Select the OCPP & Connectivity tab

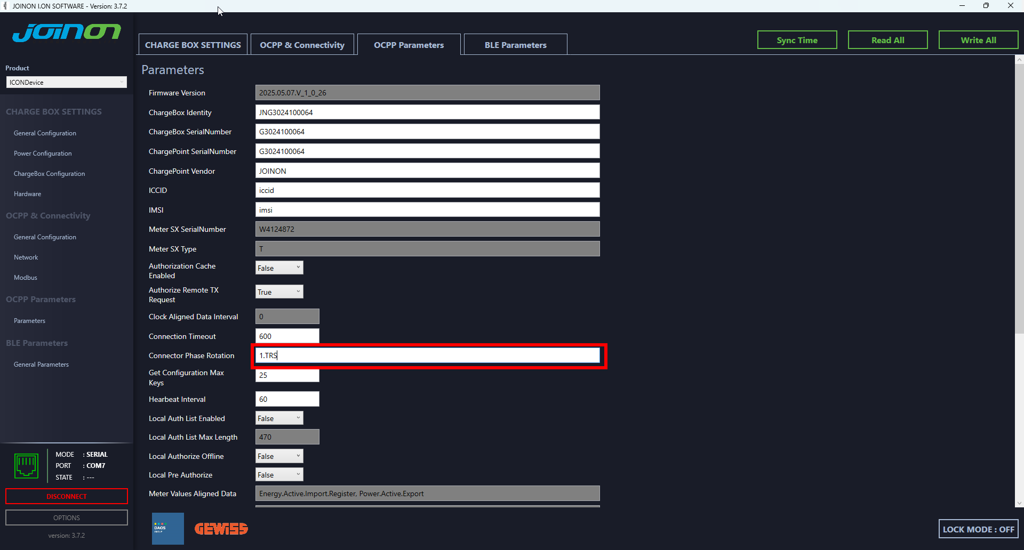coord(303,45)
